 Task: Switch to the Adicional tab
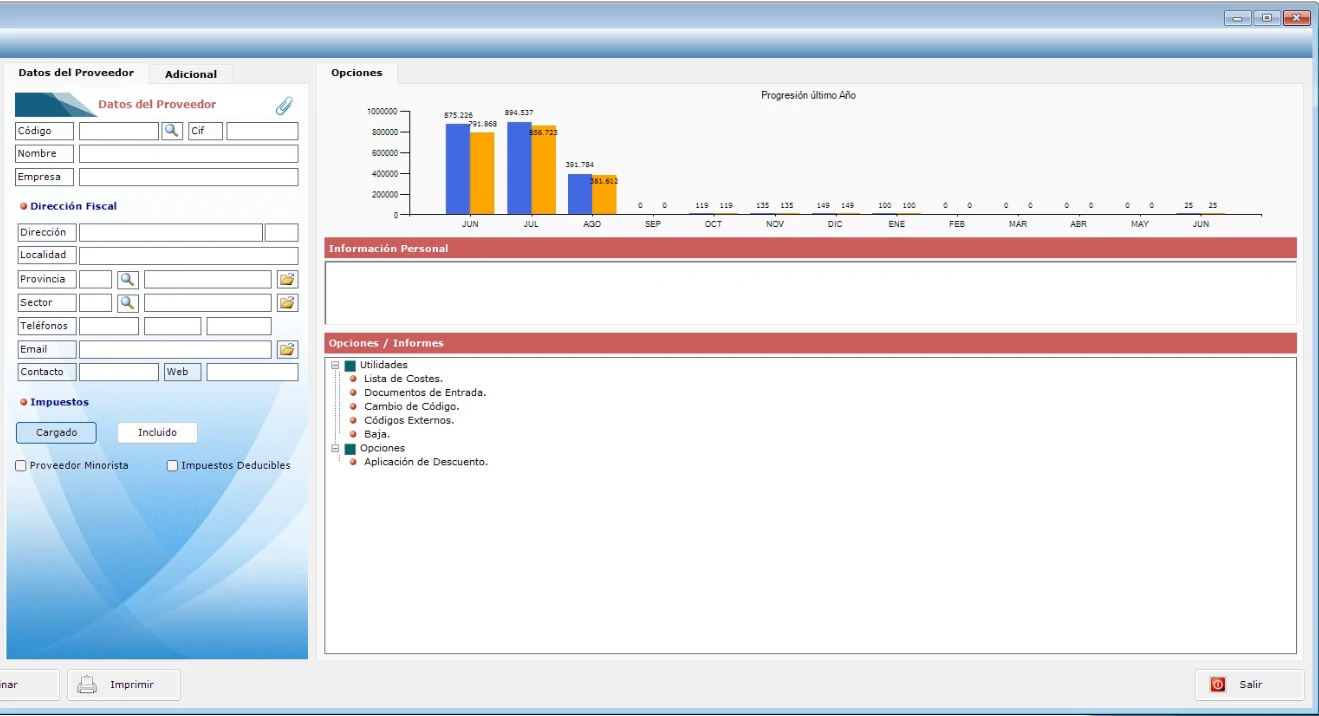point(191,74)
